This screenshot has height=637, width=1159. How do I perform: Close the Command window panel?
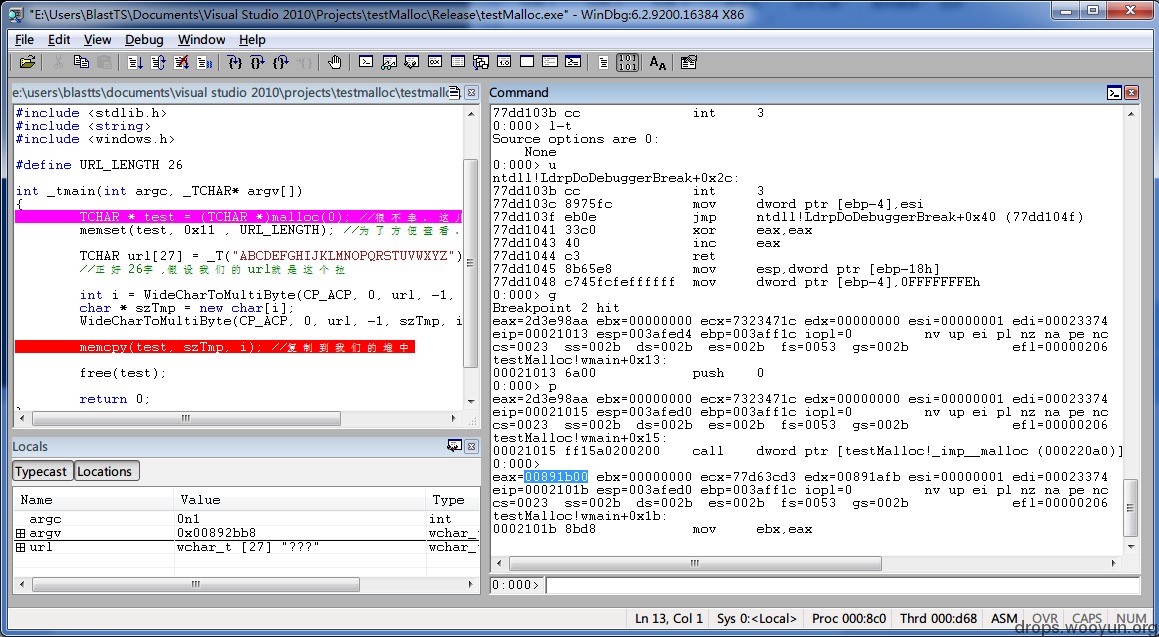tap(1132, 92)
